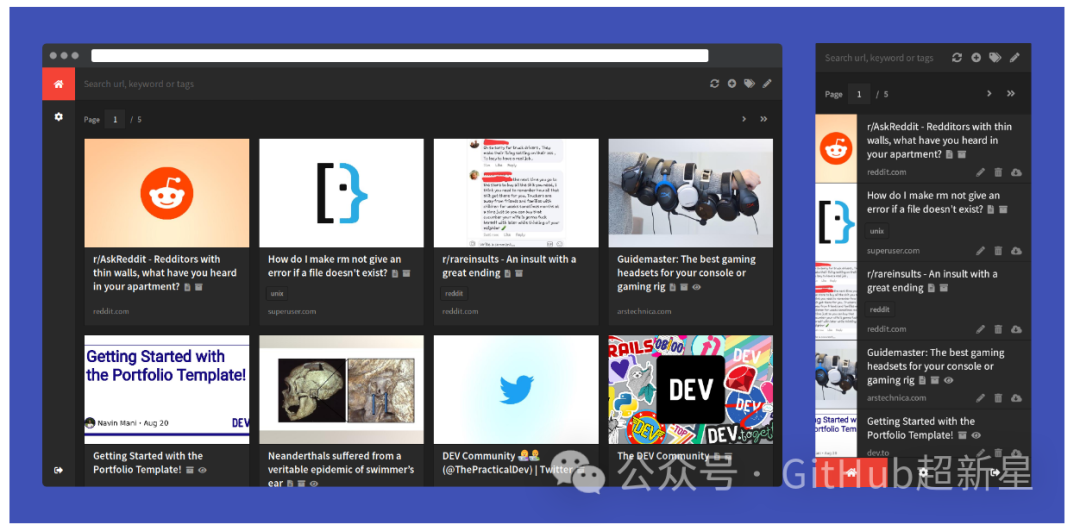Image resolution: width=1080 pixels, height=531 pixels.
Task: Open Settings gear in desktop sidebar
Action: pos(59,117)
